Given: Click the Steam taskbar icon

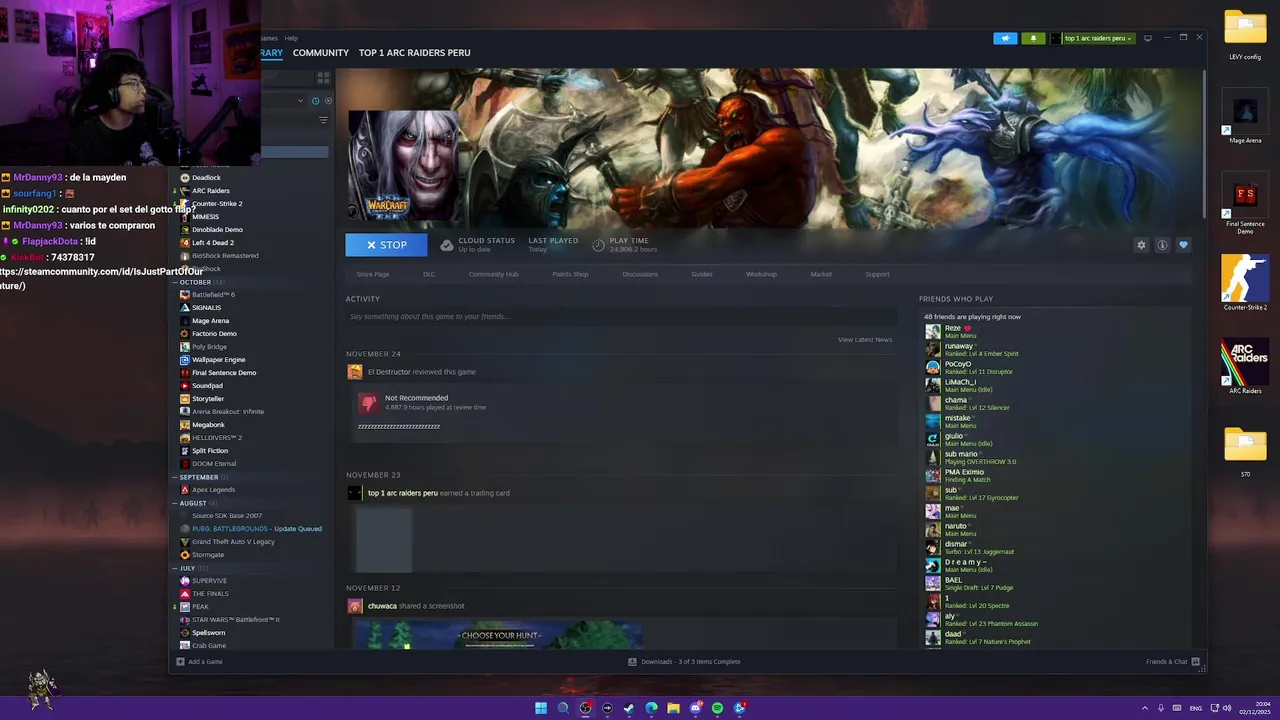Looking at the screenshot, I should pos(629,708).
